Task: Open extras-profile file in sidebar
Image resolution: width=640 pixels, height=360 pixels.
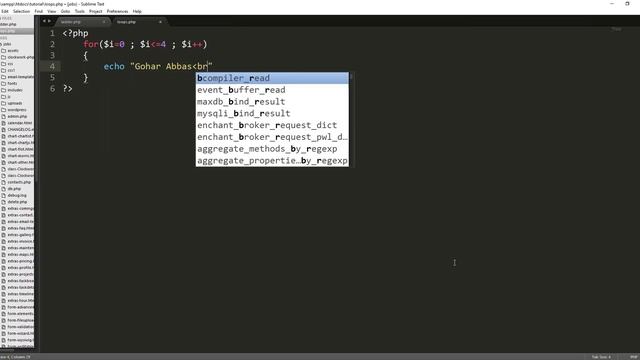Action: (20, 267)
